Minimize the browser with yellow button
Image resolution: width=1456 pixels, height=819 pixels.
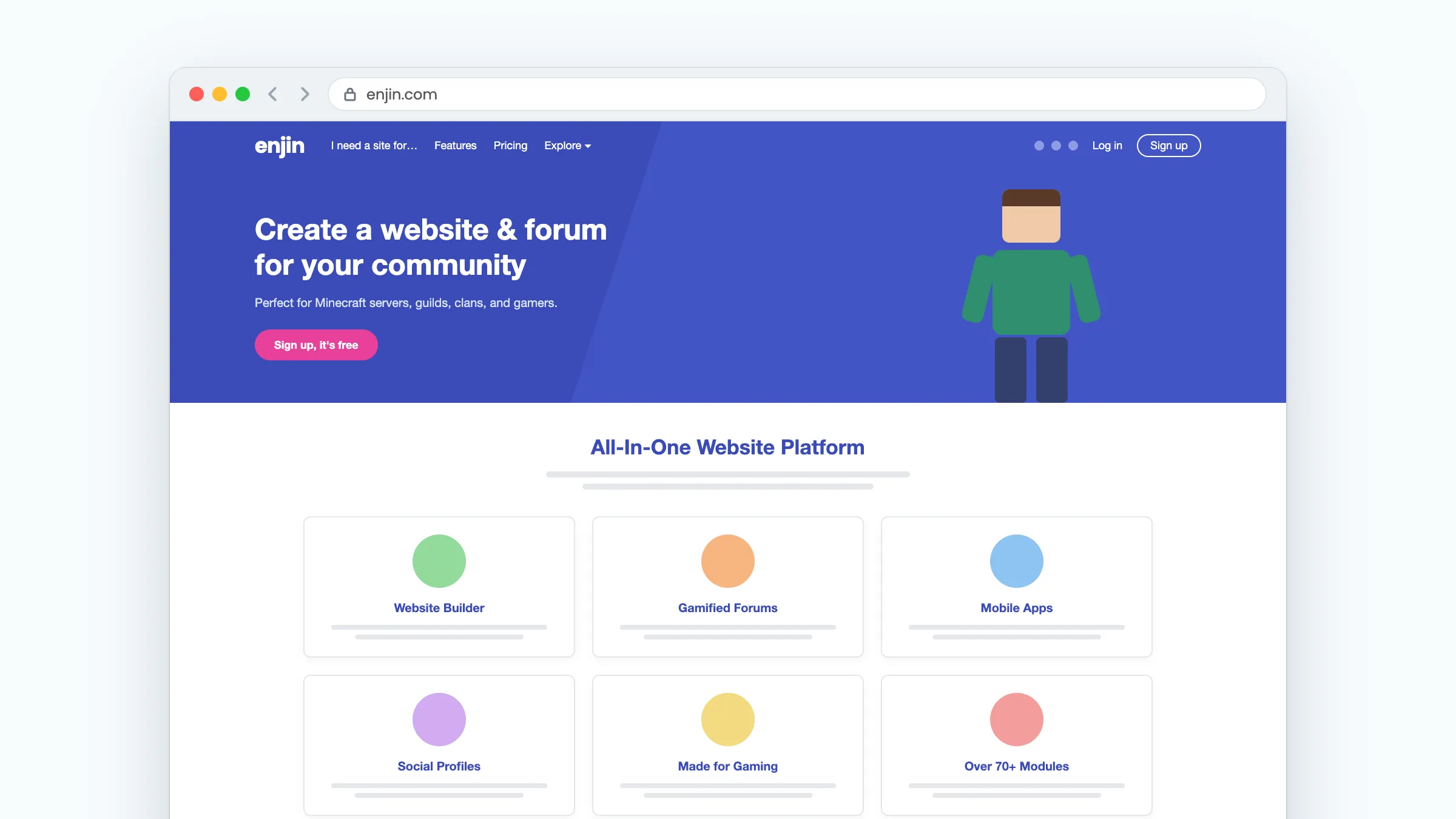click(220, 94)
